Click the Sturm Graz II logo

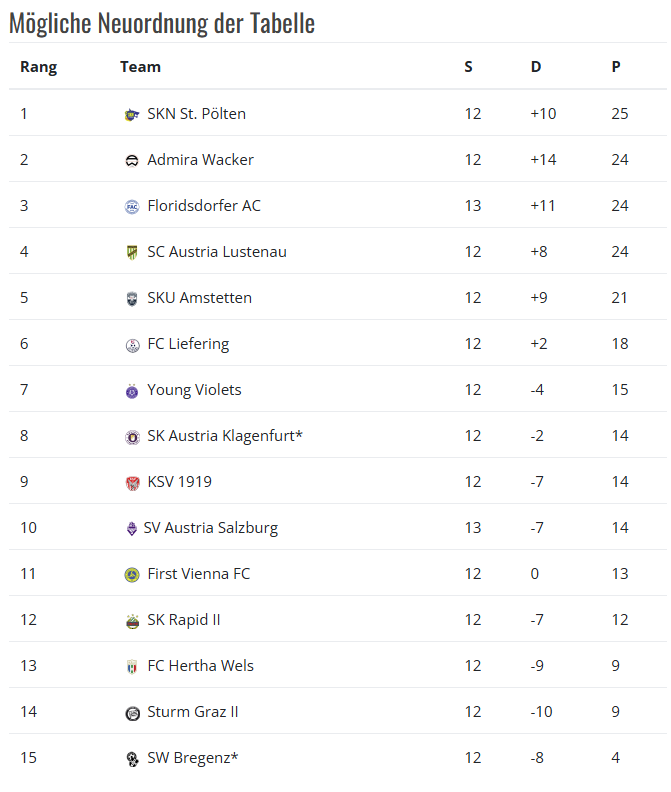click(x=132, y=713)
